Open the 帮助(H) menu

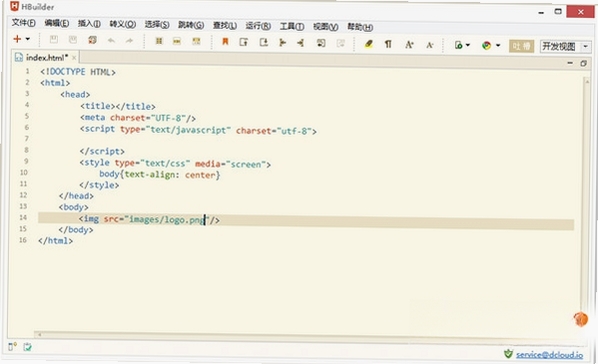pos(360,27)
